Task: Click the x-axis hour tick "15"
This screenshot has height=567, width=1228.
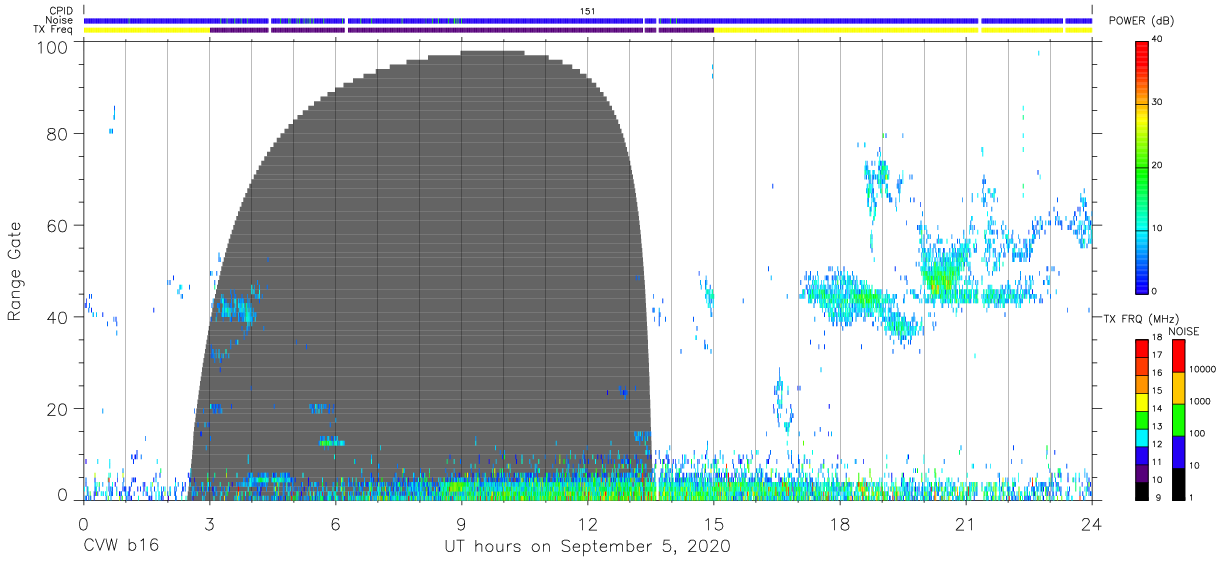Action: coord(714,522)
